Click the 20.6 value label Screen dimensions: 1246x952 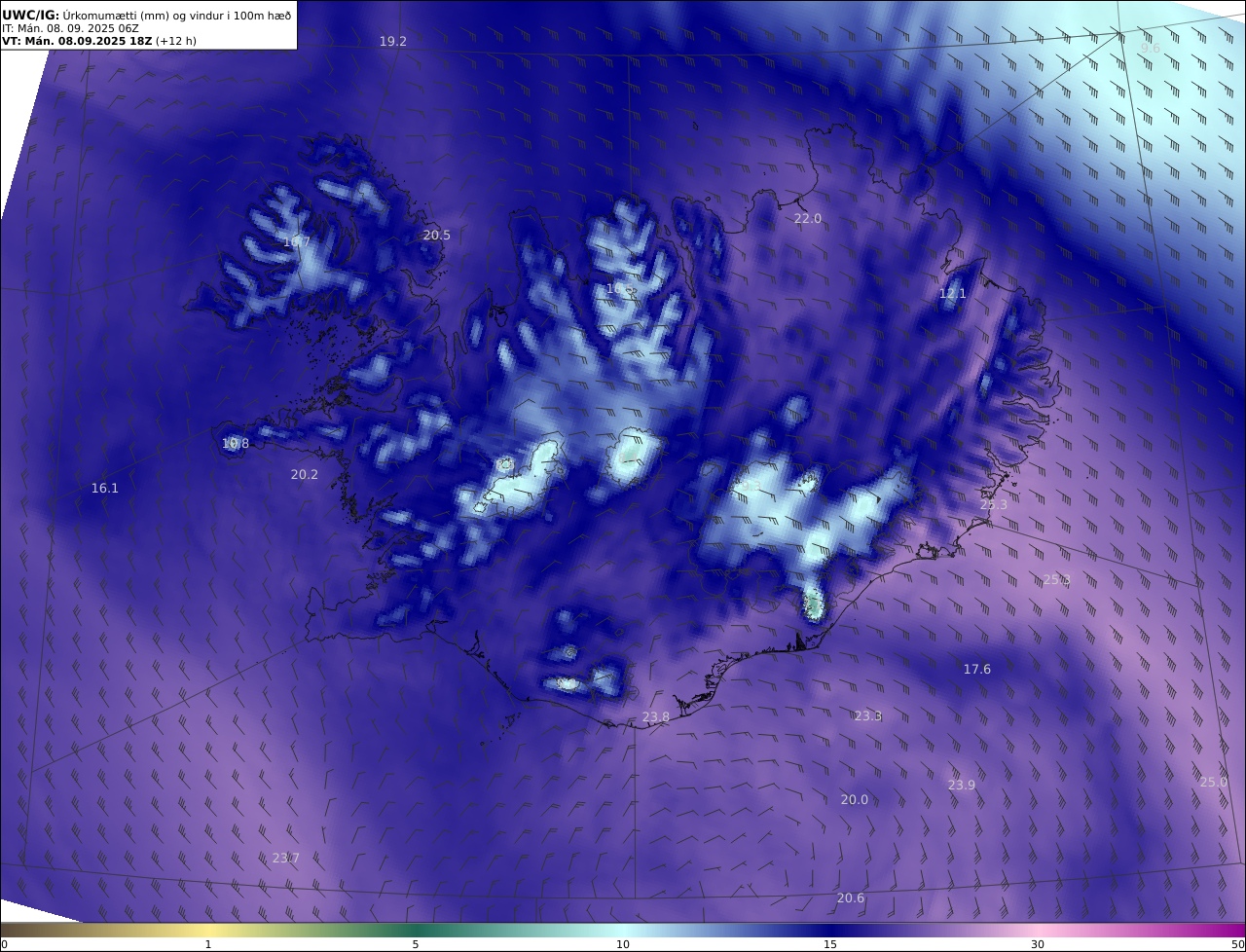click(x=851, y=897)
